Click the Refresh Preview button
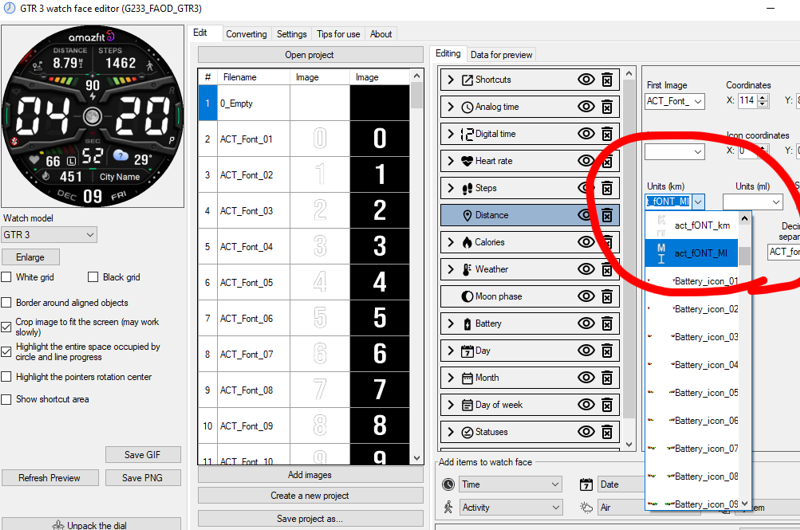 [49, 478]
